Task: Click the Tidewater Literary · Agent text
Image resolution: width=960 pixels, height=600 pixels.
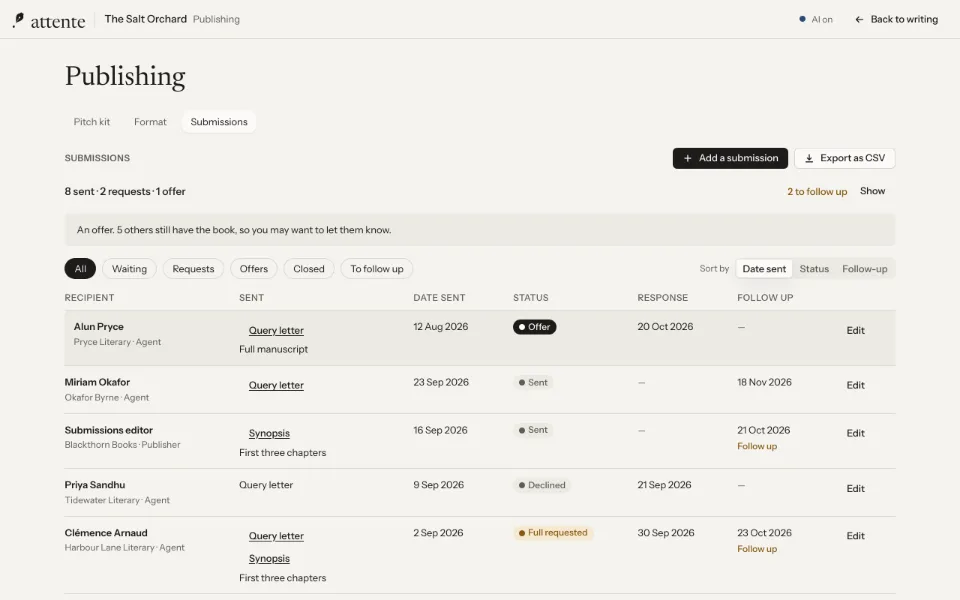Action: pos(117,500)
